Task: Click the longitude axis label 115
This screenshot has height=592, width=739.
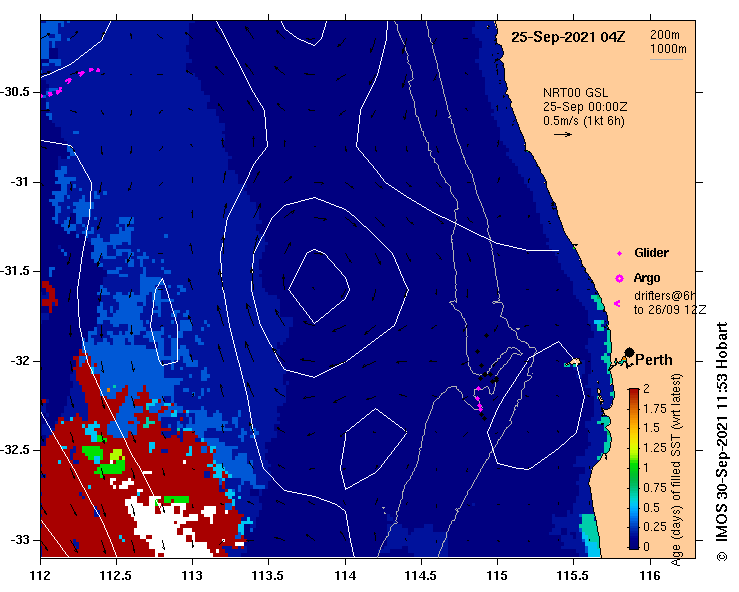Action: click(x=498, y=576)
